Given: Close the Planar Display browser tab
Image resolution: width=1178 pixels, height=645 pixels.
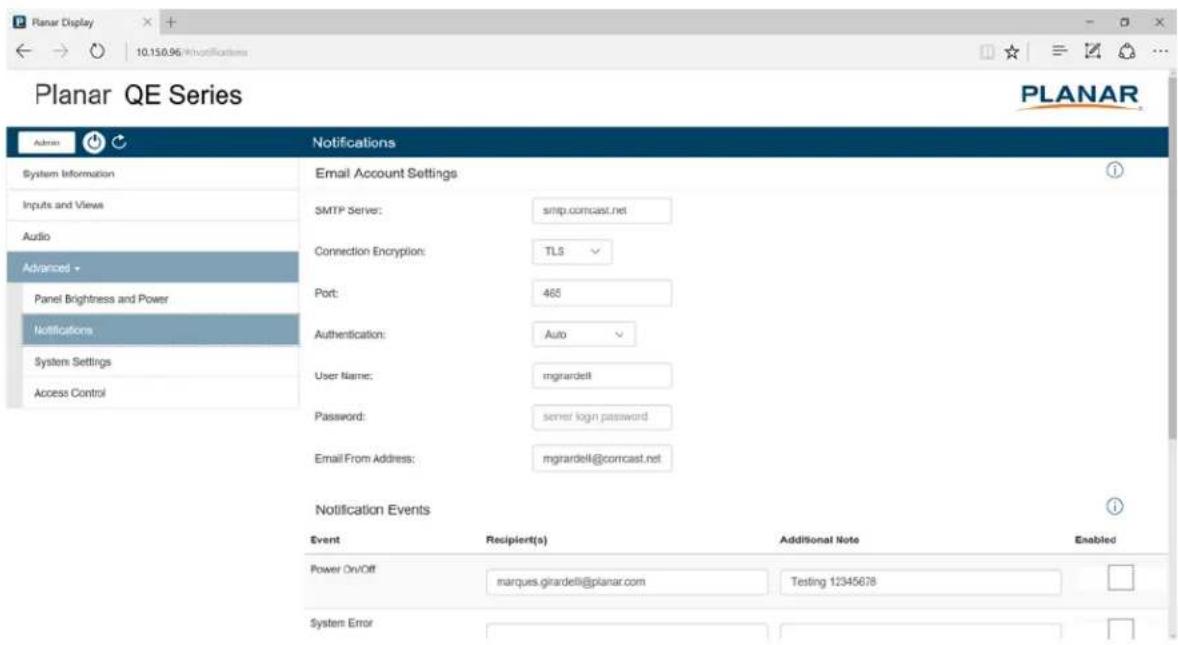Looking at the screenshot, I should coord(147,22).
